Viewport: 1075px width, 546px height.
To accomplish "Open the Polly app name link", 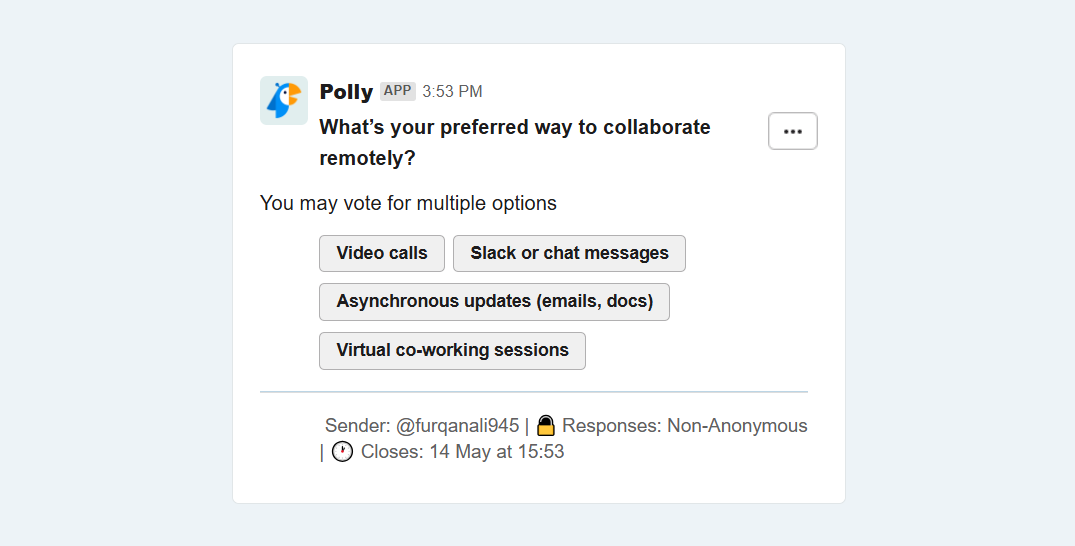I will tap(346, 91).
